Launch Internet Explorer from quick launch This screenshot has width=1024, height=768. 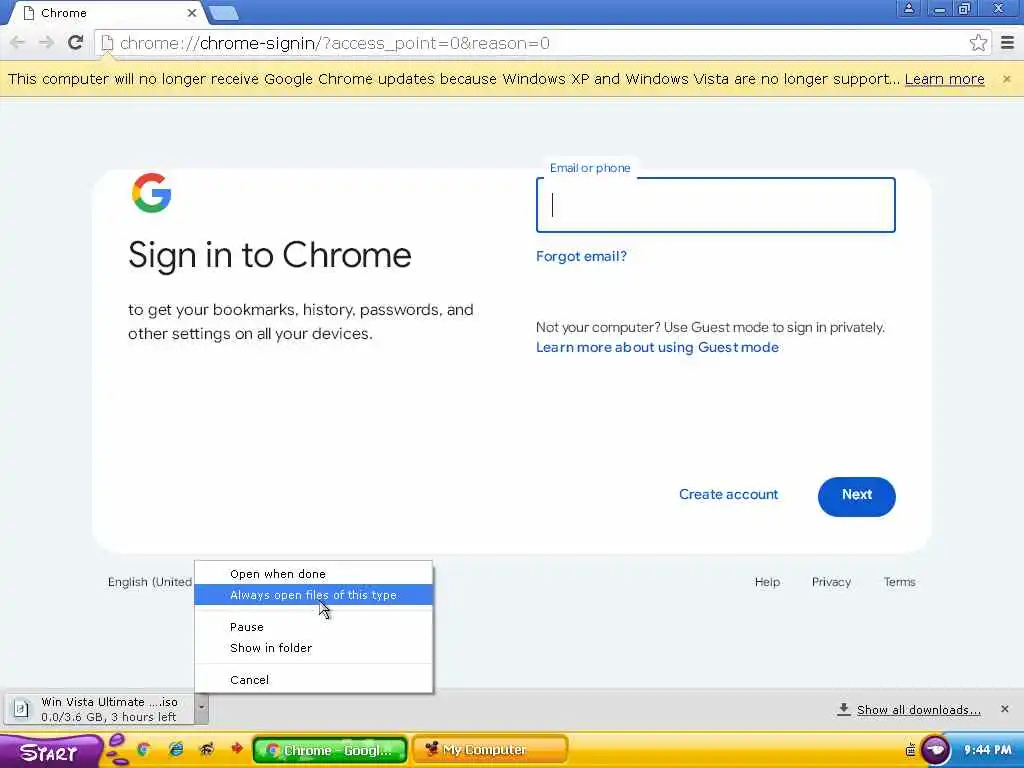pyautogui.click(x=176, y=749)
